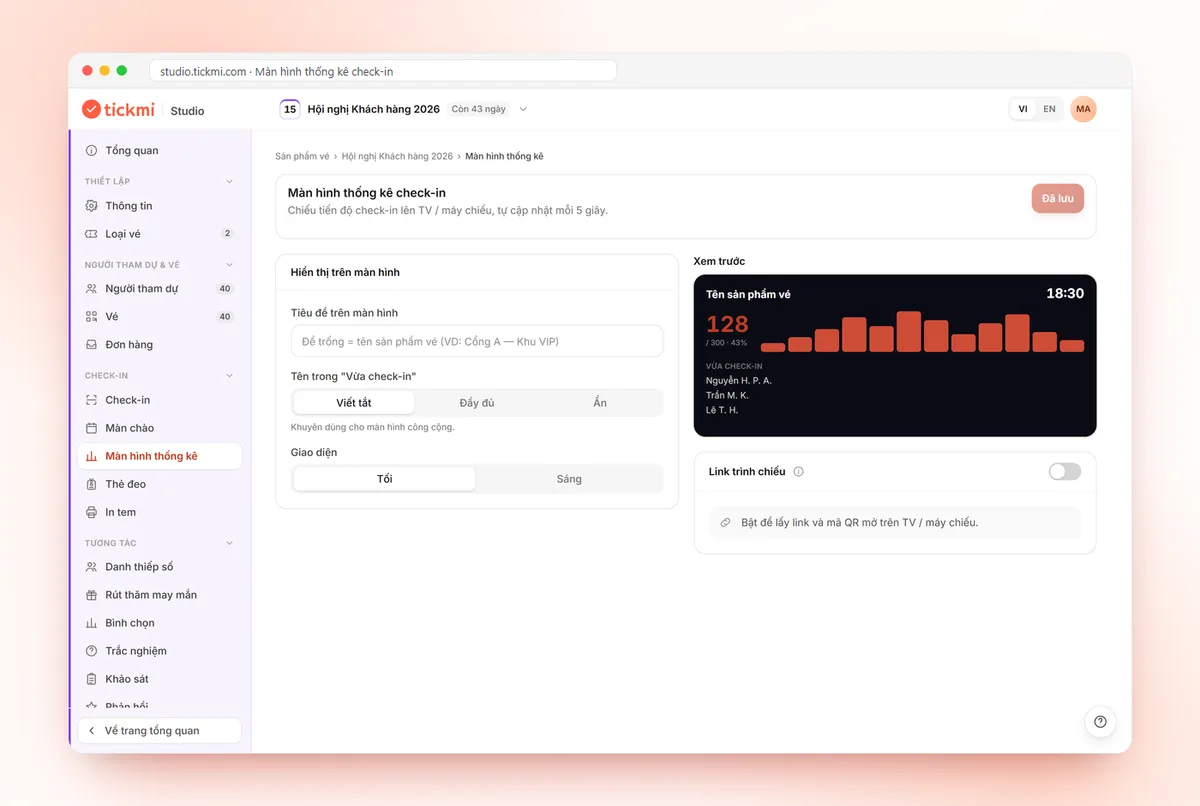Viewport: 1200px width, 806px height.
Task: Collapse the THIẾT LẬP section
Action: tap(229, 182)
